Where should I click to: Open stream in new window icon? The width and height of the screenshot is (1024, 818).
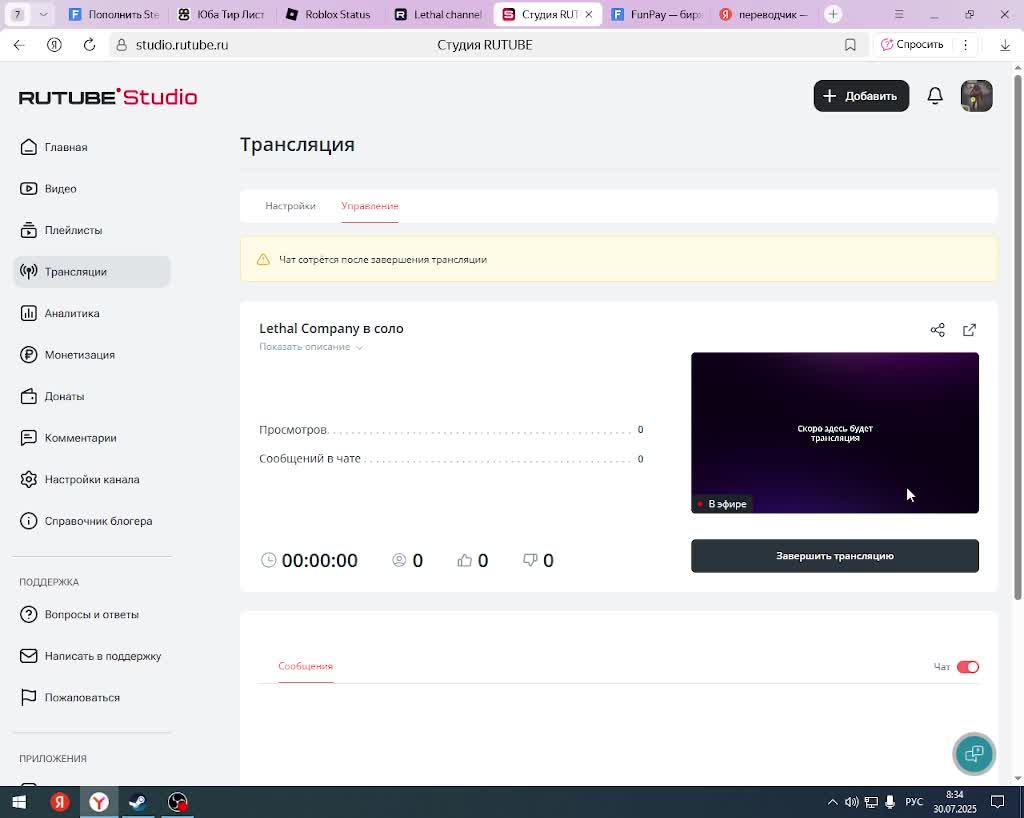pyautogui.click(x=970, y=330)
